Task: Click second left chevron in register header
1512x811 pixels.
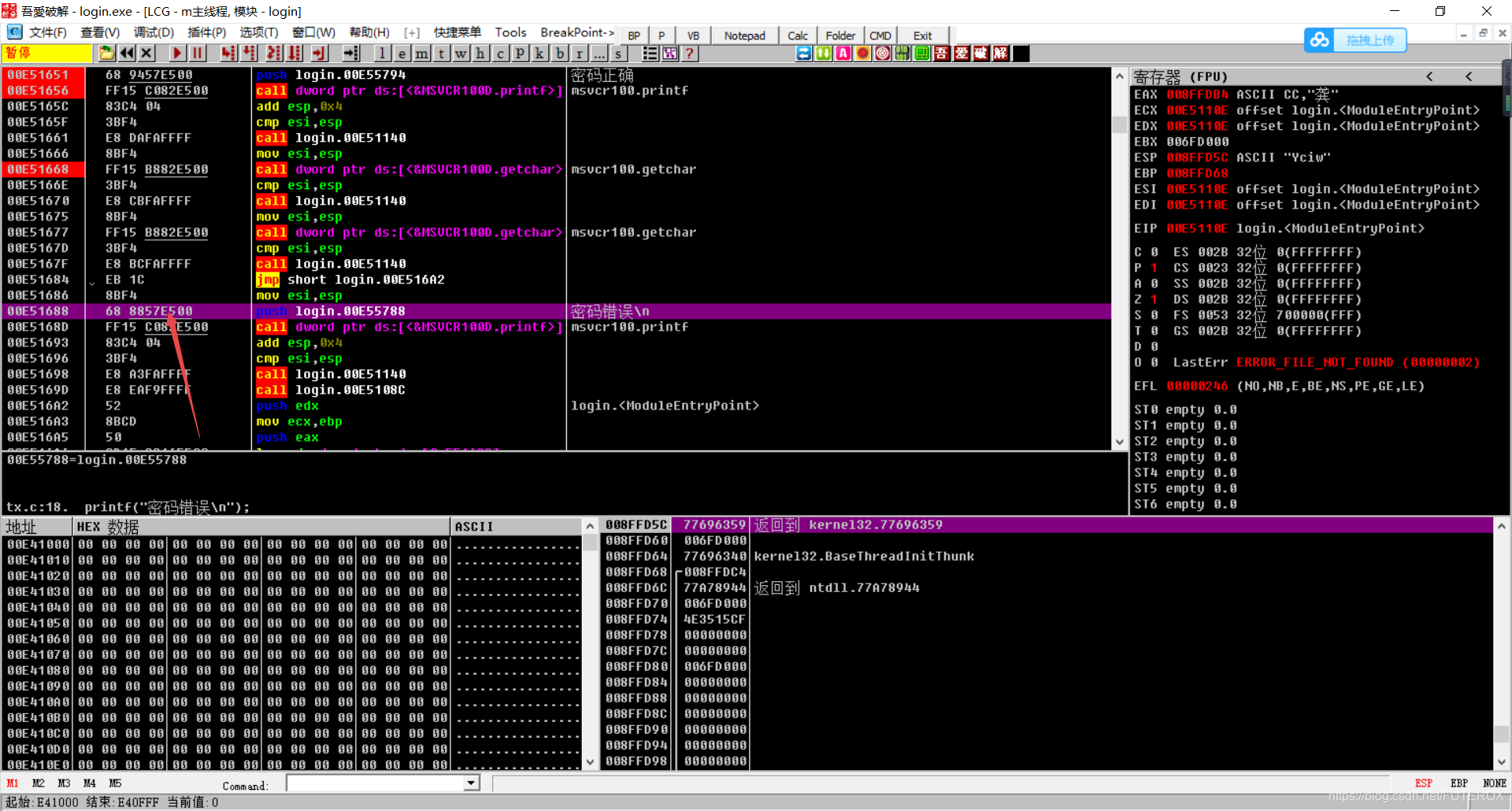Action: [x=1469, y=76]
